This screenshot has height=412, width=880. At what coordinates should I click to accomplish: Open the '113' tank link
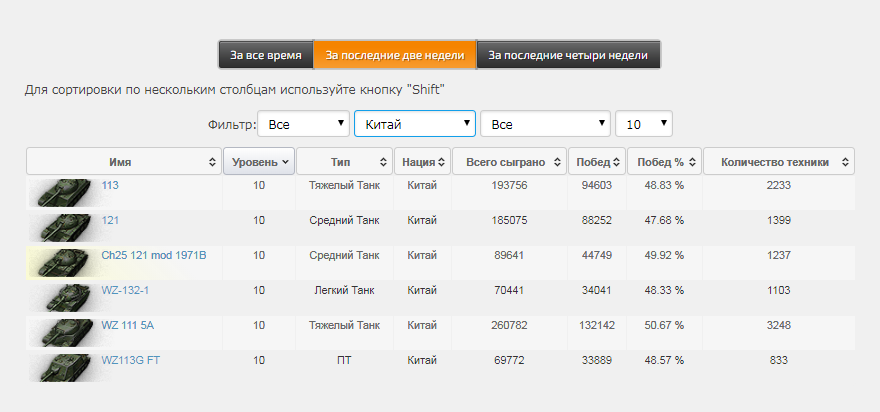(x=110, y=185)
